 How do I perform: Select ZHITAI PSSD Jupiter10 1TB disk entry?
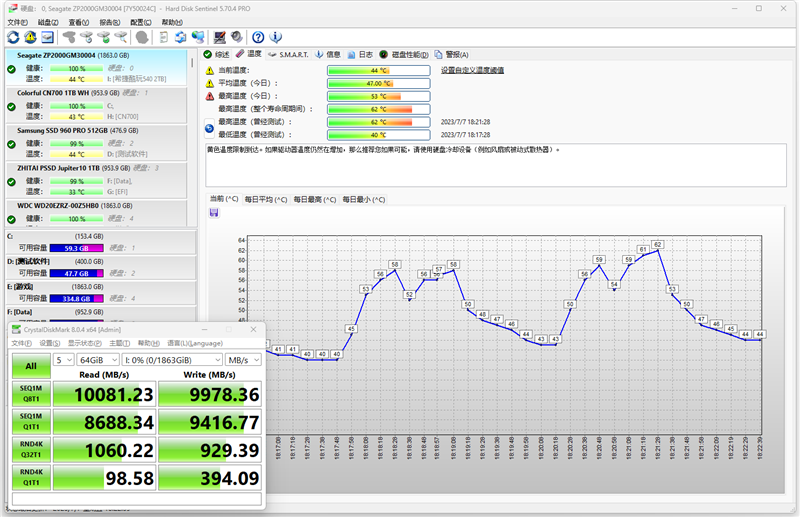(x=96, y=180)
